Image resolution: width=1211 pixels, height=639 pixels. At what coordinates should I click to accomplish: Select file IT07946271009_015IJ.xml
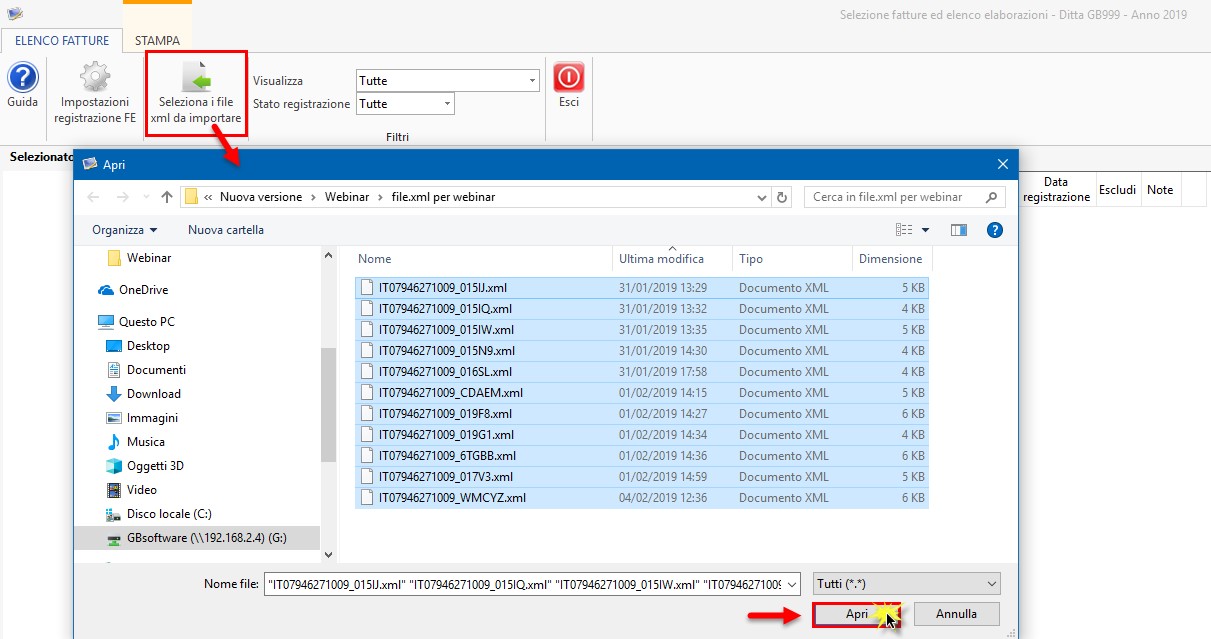(x=642, y=288)
